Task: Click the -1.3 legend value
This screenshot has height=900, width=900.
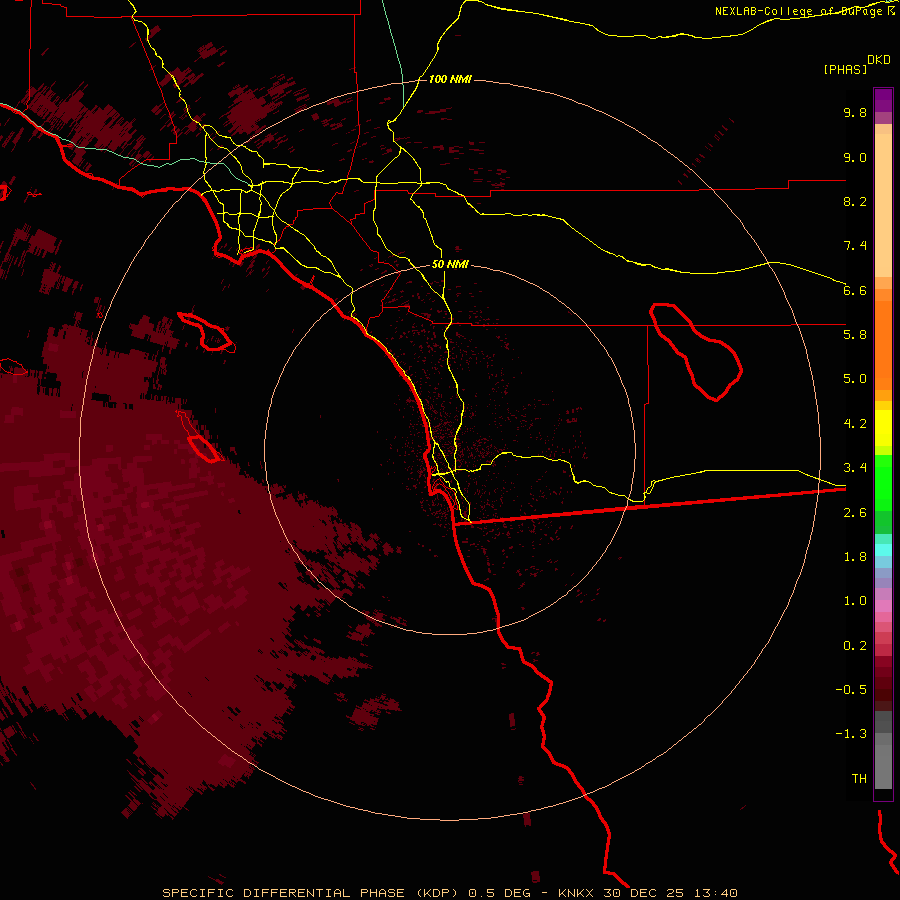Action: coord(851,734)
